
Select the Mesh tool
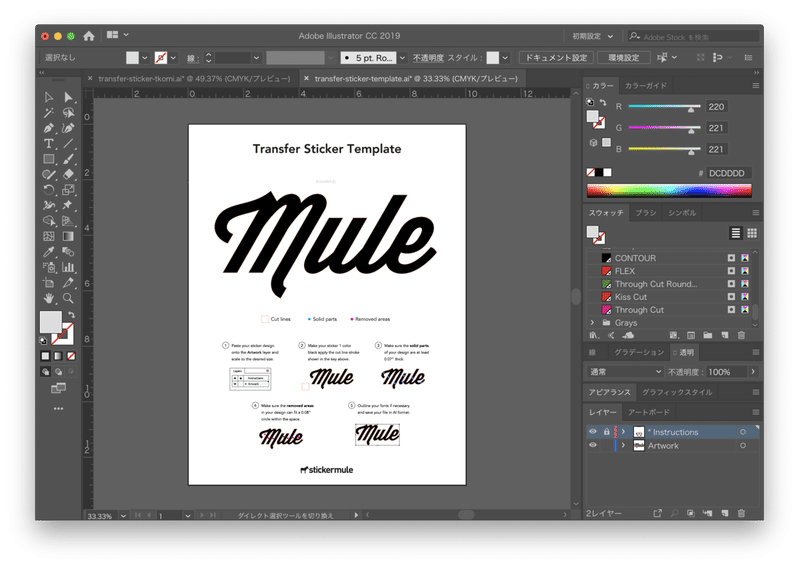(49, 236)
